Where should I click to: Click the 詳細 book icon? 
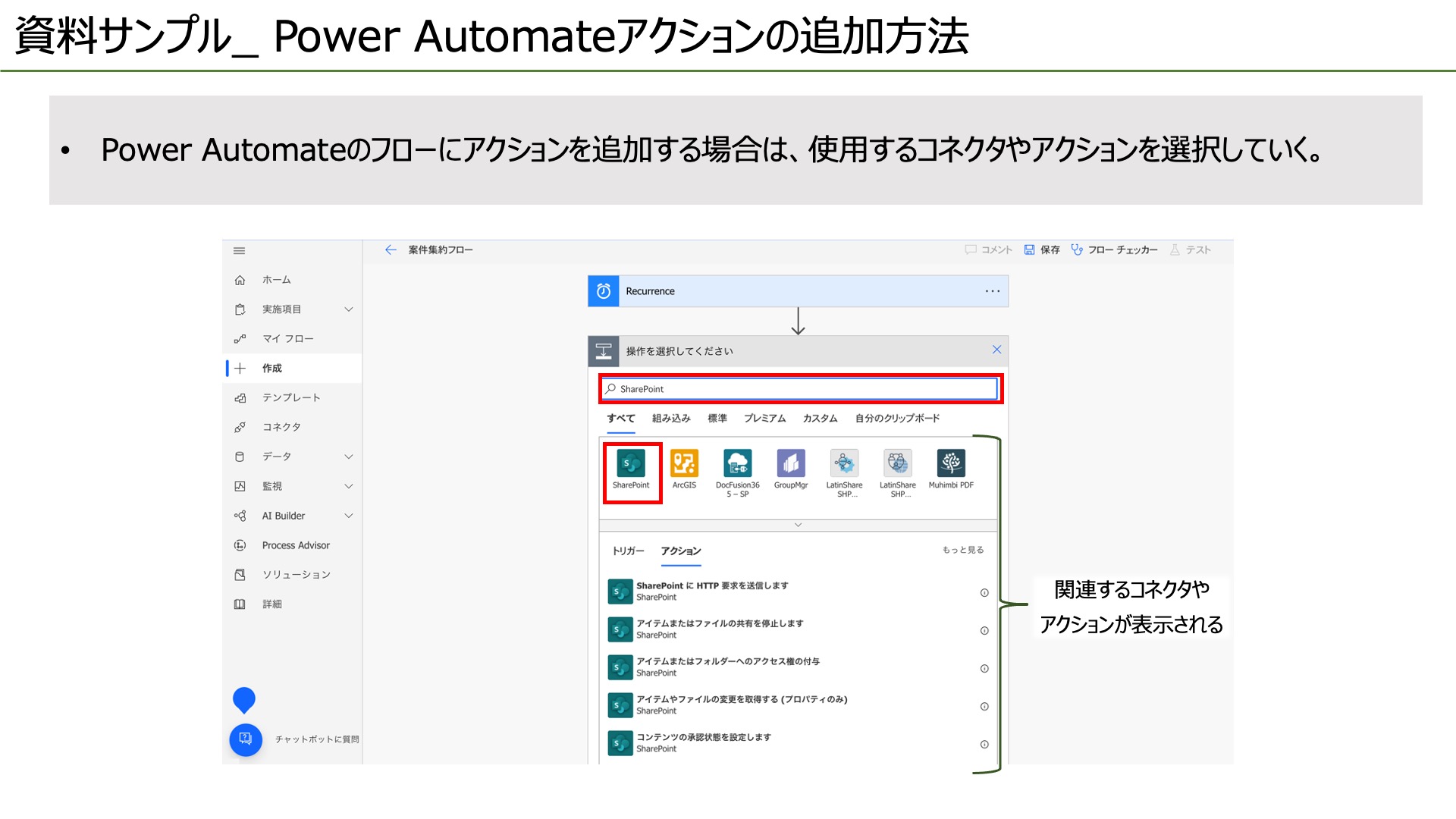[240, 604]
